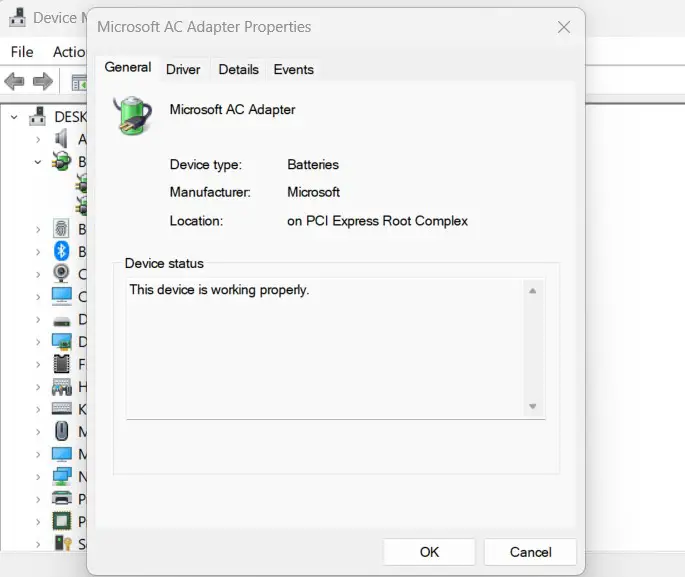Viewport: 685px width, 577px height.
Task: Select the keyboard category icon
Action: click(61, 409)
